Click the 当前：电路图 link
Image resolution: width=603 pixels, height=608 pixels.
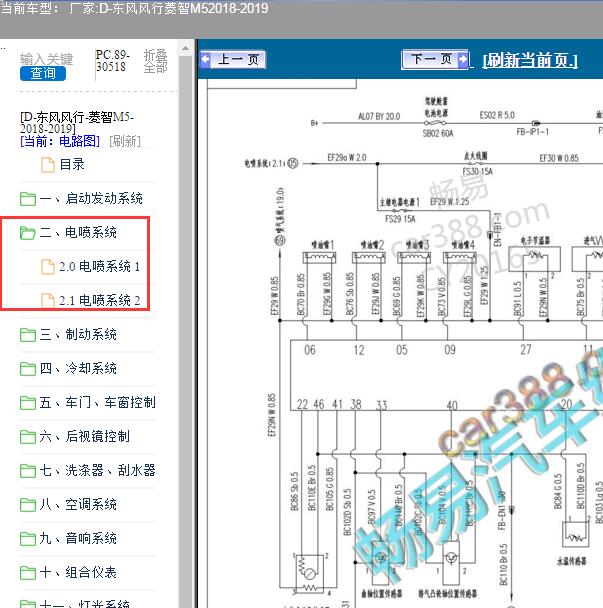tap(60, 141)
